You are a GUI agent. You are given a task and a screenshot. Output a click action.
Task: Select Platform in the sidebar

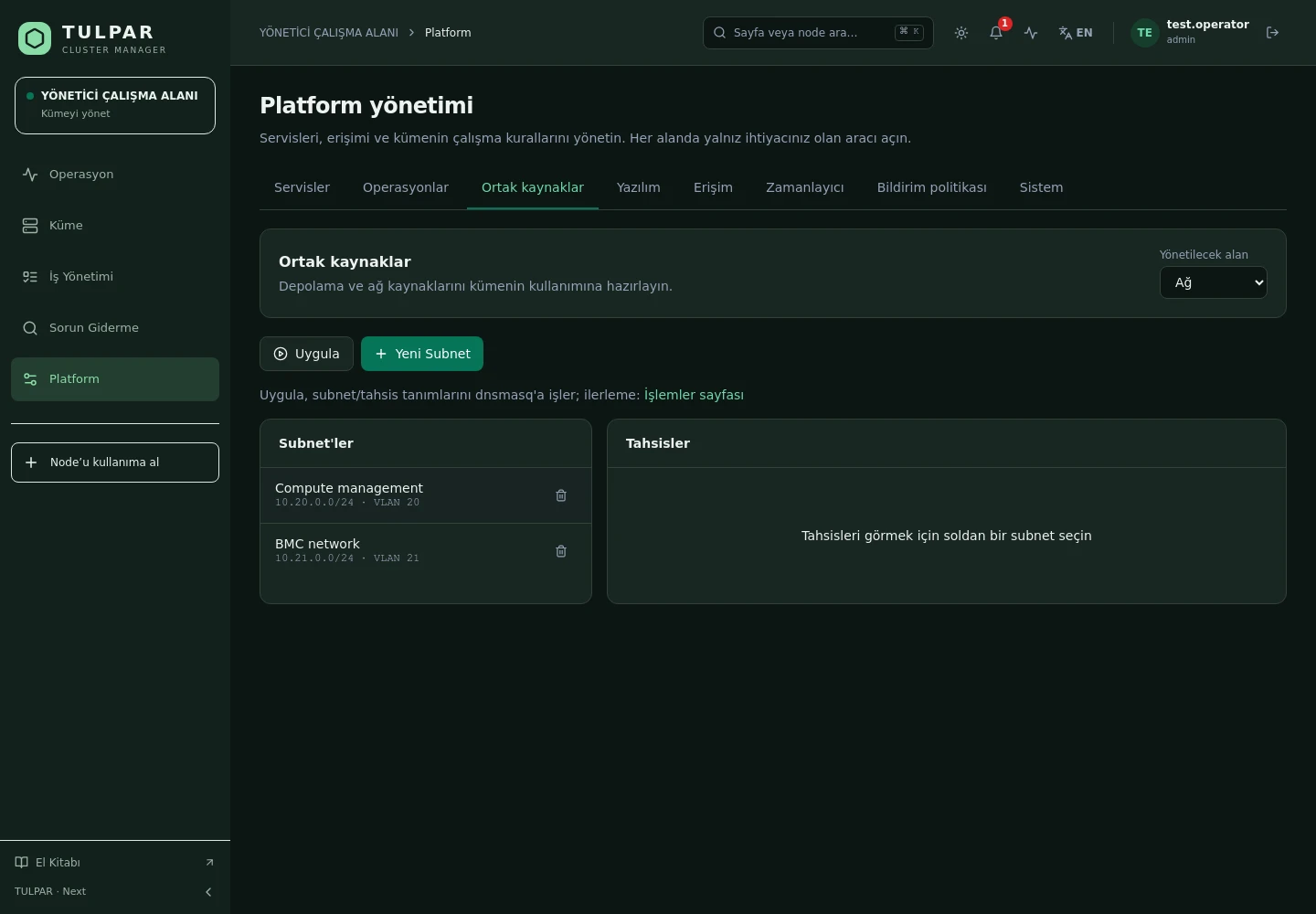coord(115,379)
